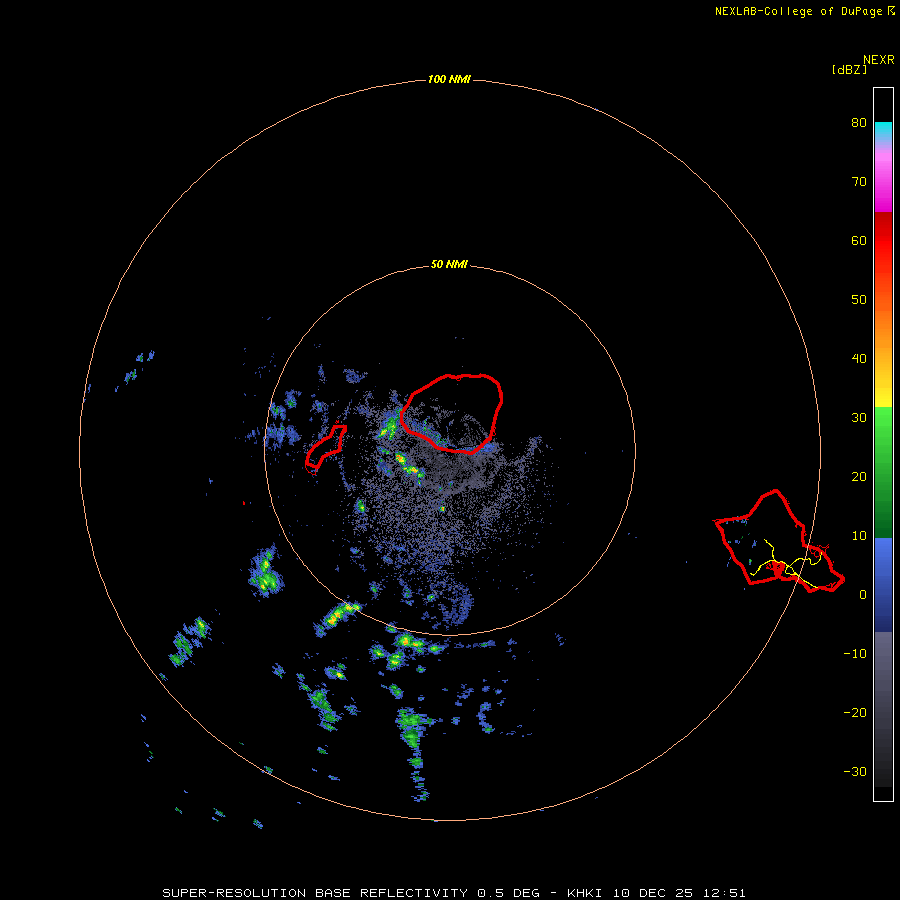This screenshot has height=900, width=900.
Task: Click the 50 value on the dBZ scale
Action: point(859,300)
